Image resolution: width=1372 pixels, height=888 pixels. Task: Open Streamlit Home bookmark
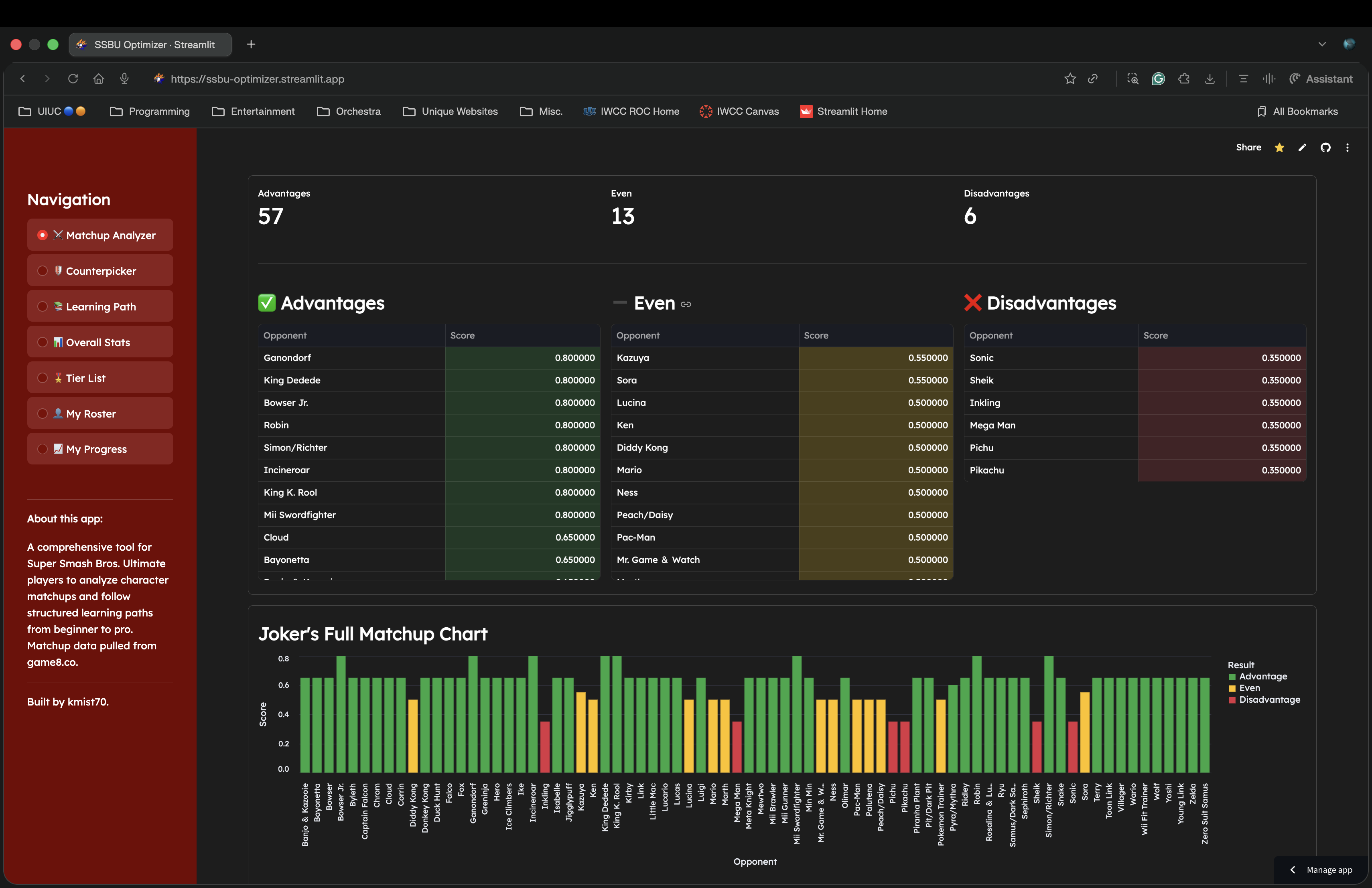[x=843, y=111]
